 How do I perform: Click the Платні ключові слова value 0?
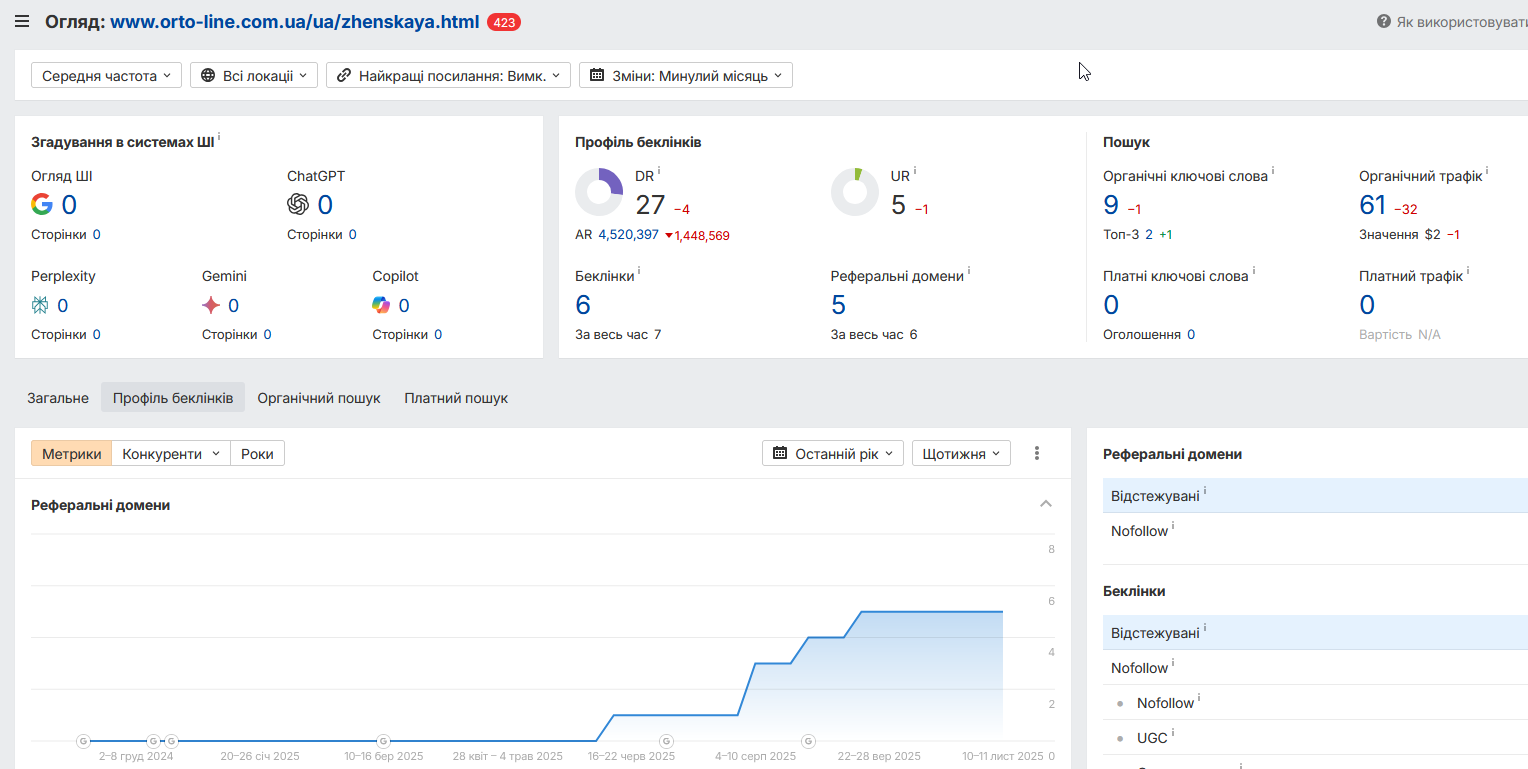(1111, 305)
